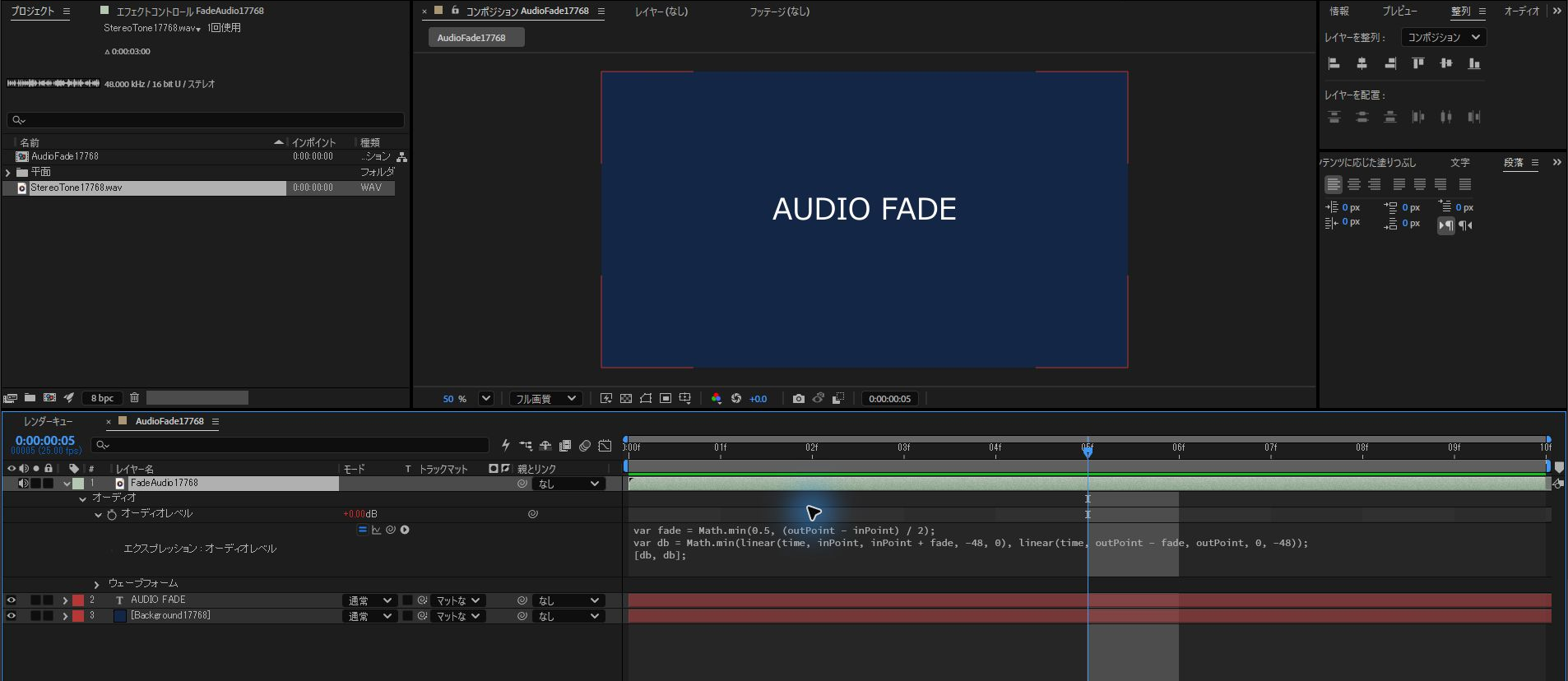The height and width of the screenshot is (681, 1568).
Task: Click project color depth 8 bpc button
Action: (102, 398)
